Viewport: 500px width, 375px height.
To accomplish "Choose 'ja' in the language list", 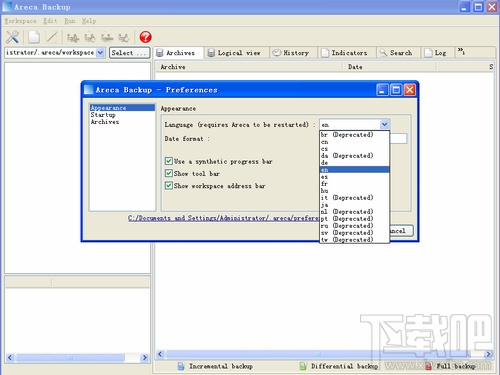I will (x=354, y=205).
